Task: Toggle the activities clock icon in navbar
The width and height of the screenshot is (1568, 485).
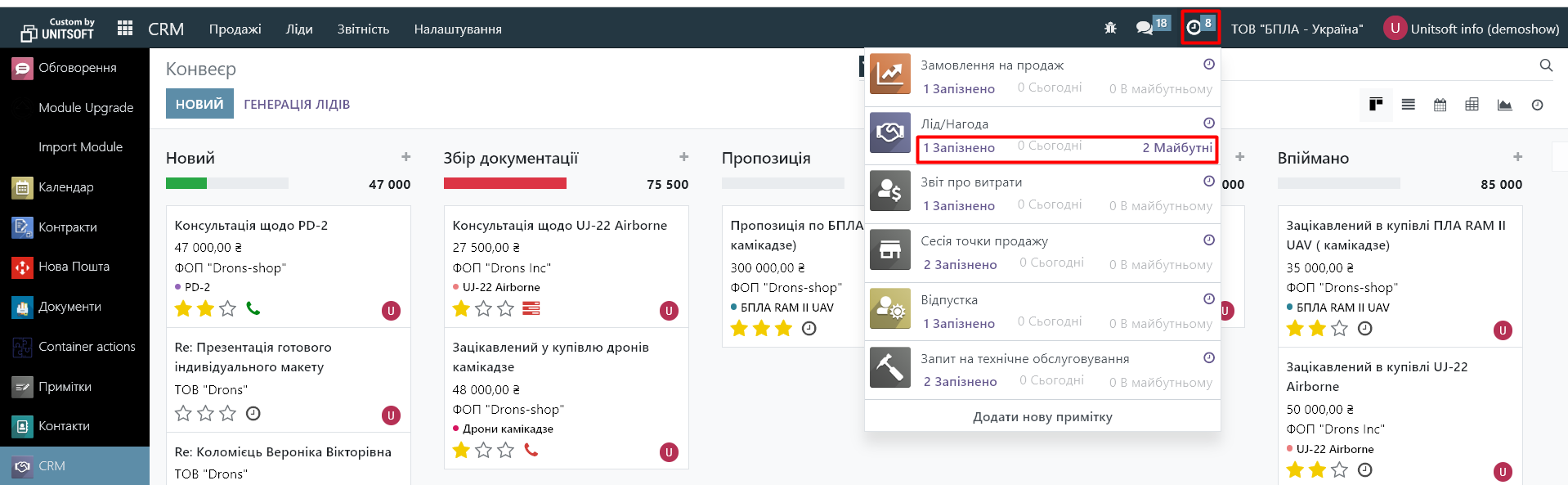Action: 1194,28
